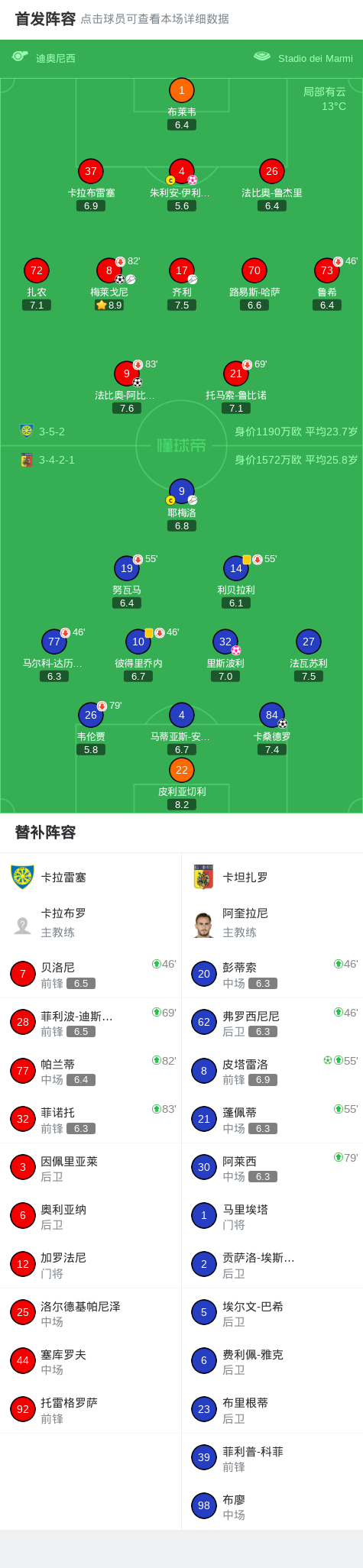Open 卡拉雷塞 team crest in substitutes
This screenshot has height=1568, width=363.
(x=23, y=877)
